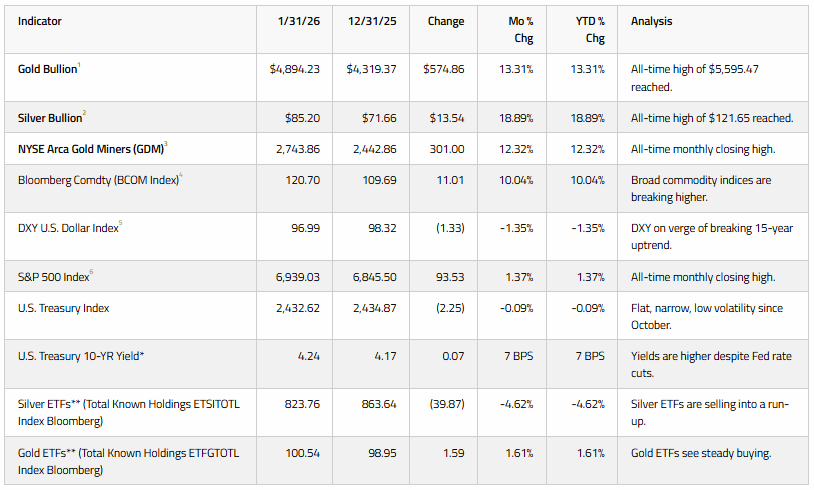This screenshot has height=490, width=814.
Task: Click the S&P 500 Index footnote 6
Action: pos(91,272)
